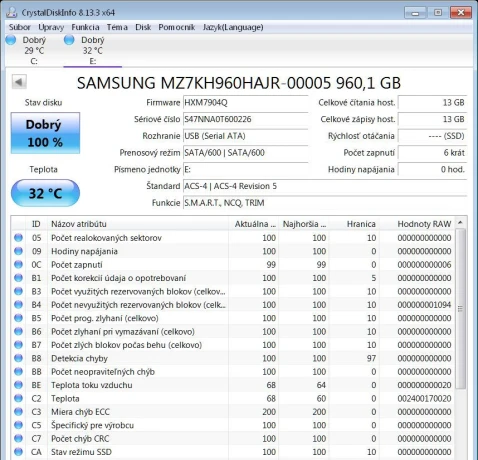Click the blue status circle for drive E:
This screenshot has width=478, height=460.
click(69, 40)
